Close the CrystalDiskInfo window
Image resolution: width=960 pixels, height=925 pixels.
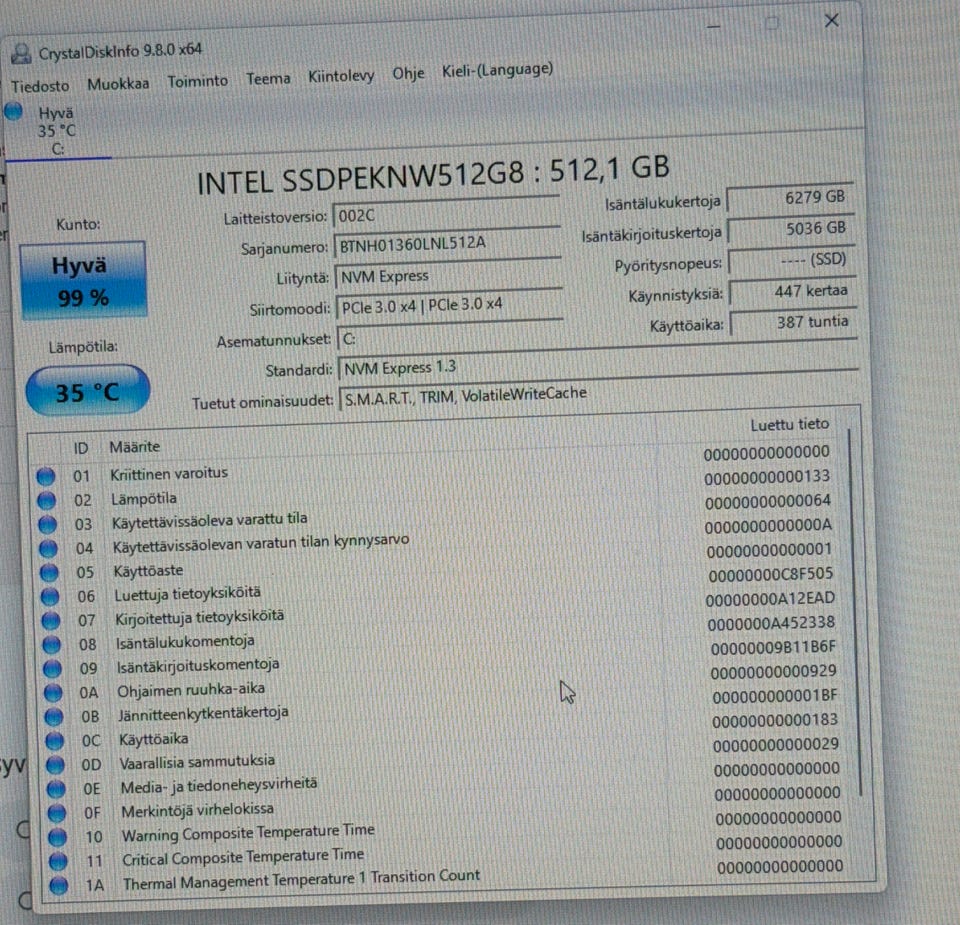(x=831, y=21)
